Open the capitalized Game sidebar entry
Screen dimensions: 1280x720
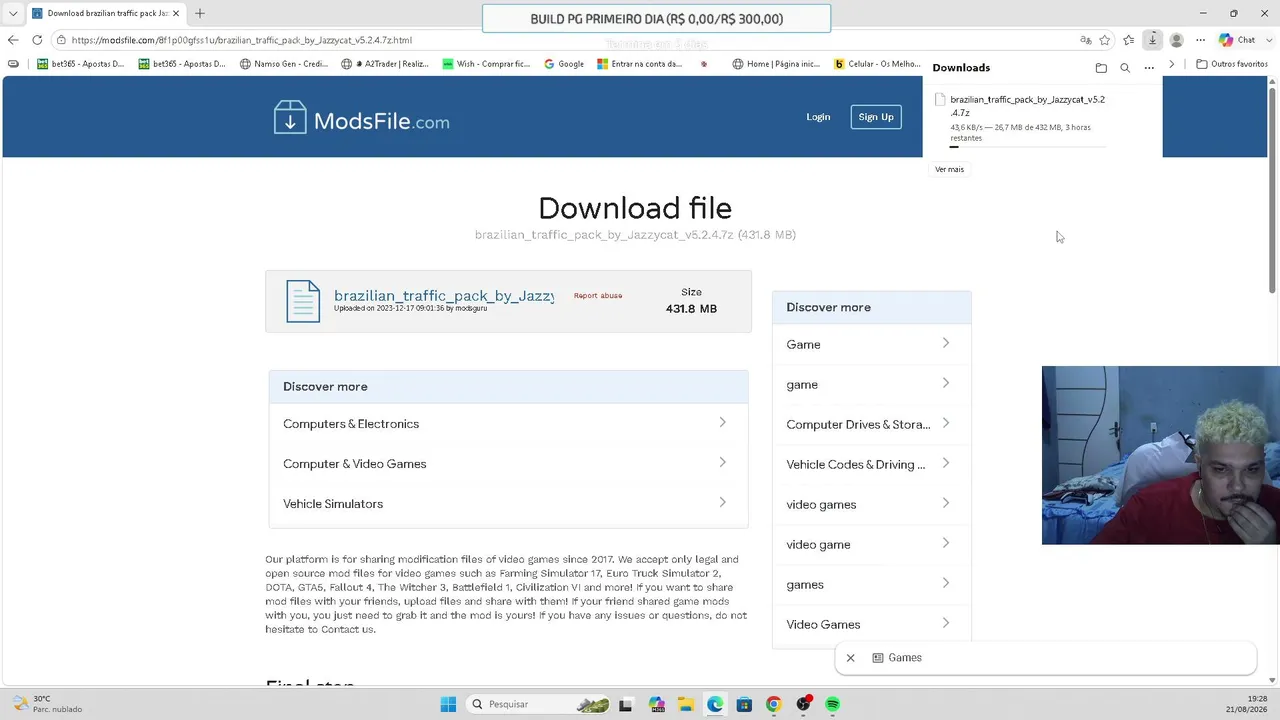click(803, 345)
